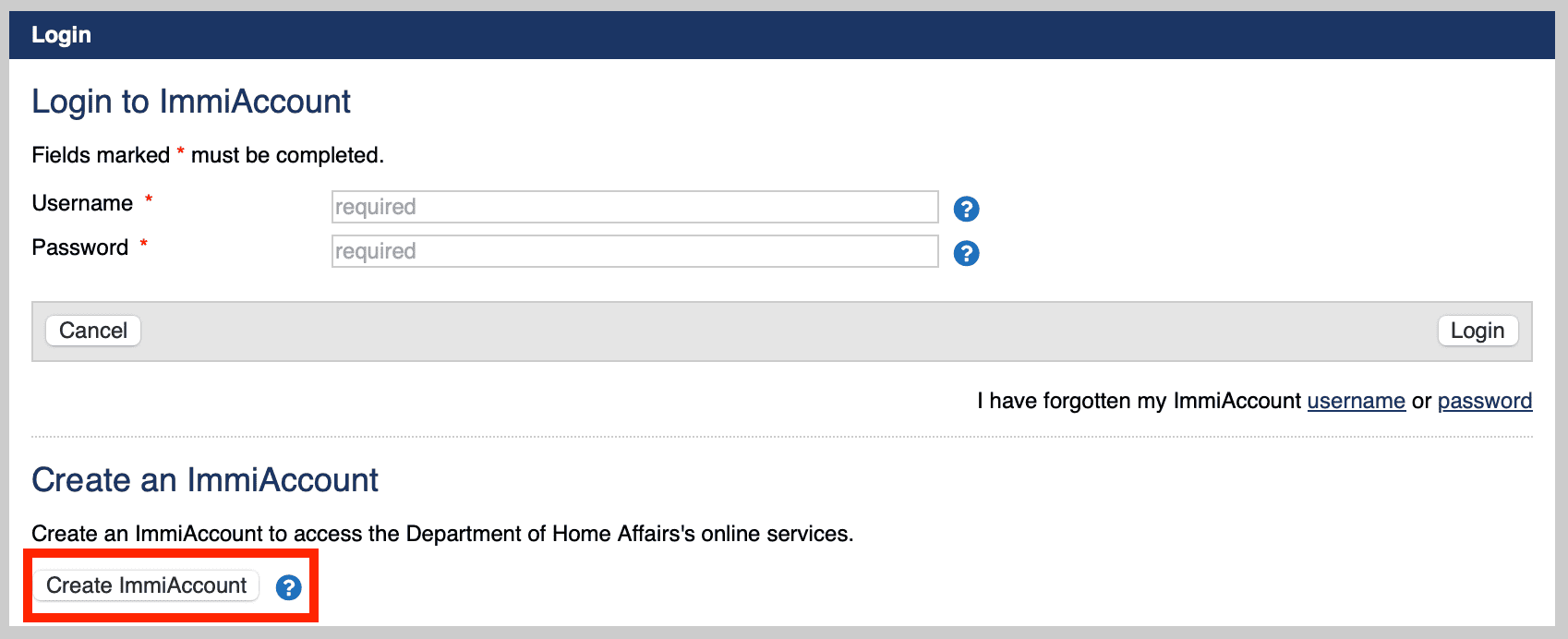The width and height of the screenshot is (1568, 639).
Task: Click the 'Fields marked must be completed' notice
Action: pos(207,155)
